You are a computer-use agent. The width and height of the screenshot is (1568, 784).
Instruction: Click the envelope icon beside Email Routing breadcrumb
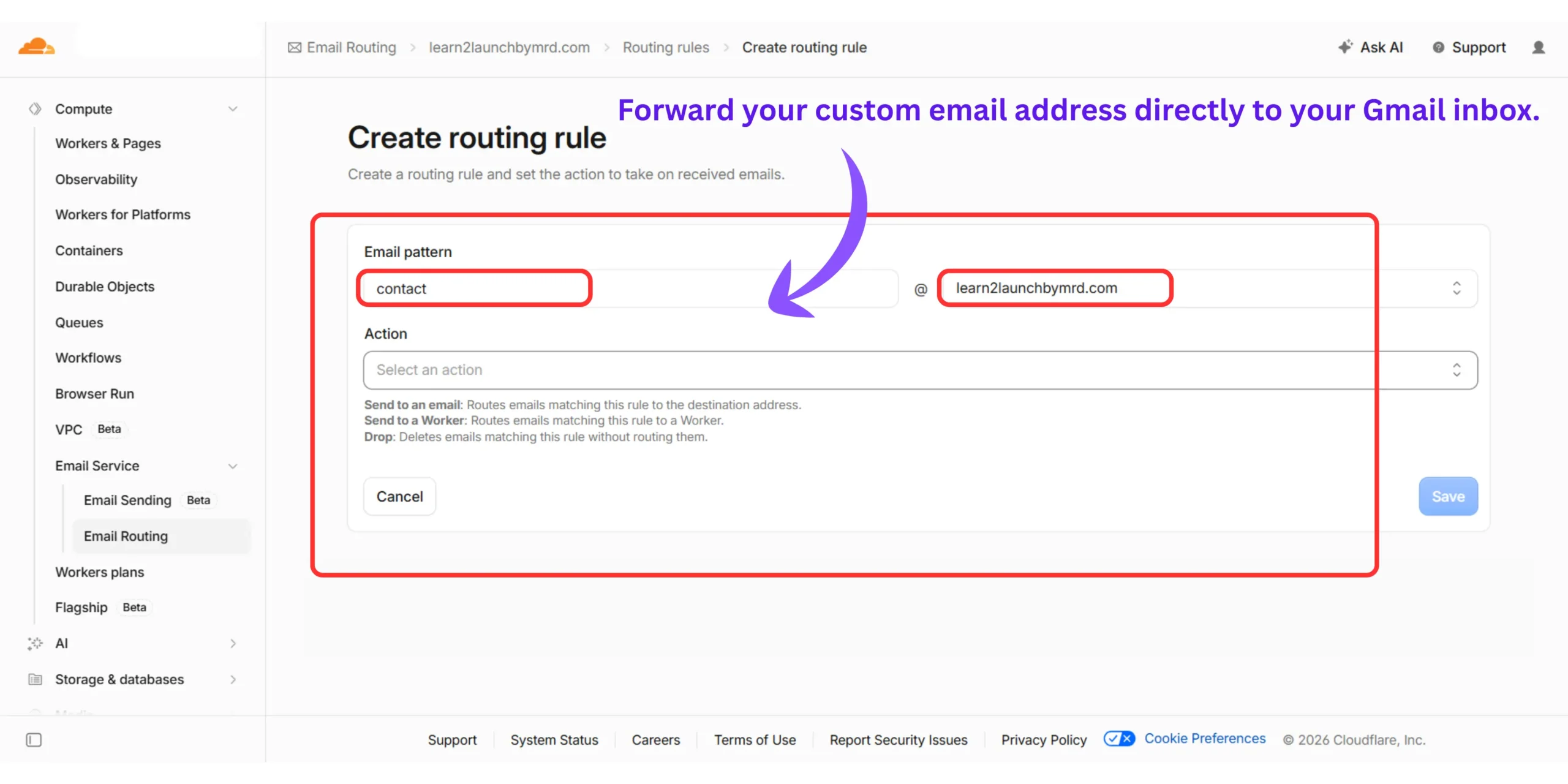pyautogui.click(x=295, y=48)
